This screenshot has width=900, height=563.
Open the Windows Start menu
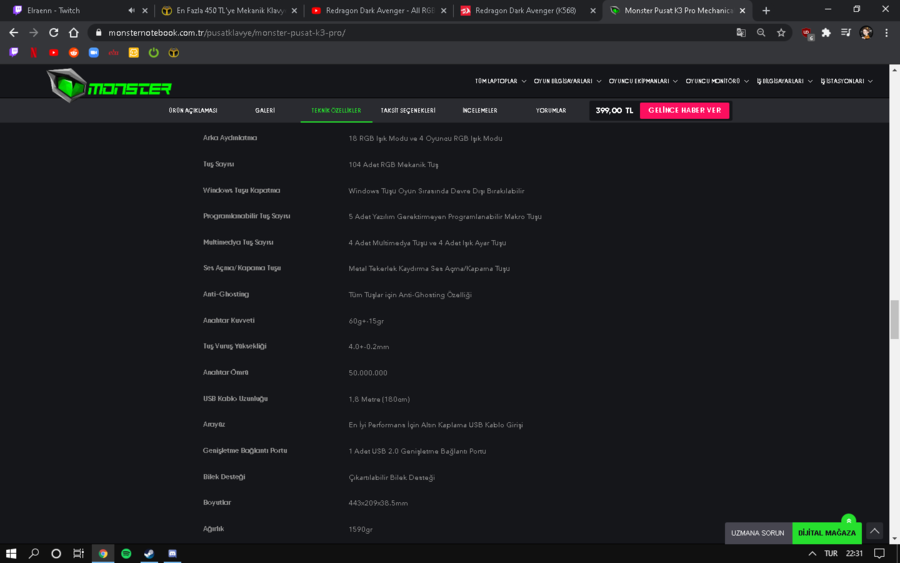pos(11,553)
